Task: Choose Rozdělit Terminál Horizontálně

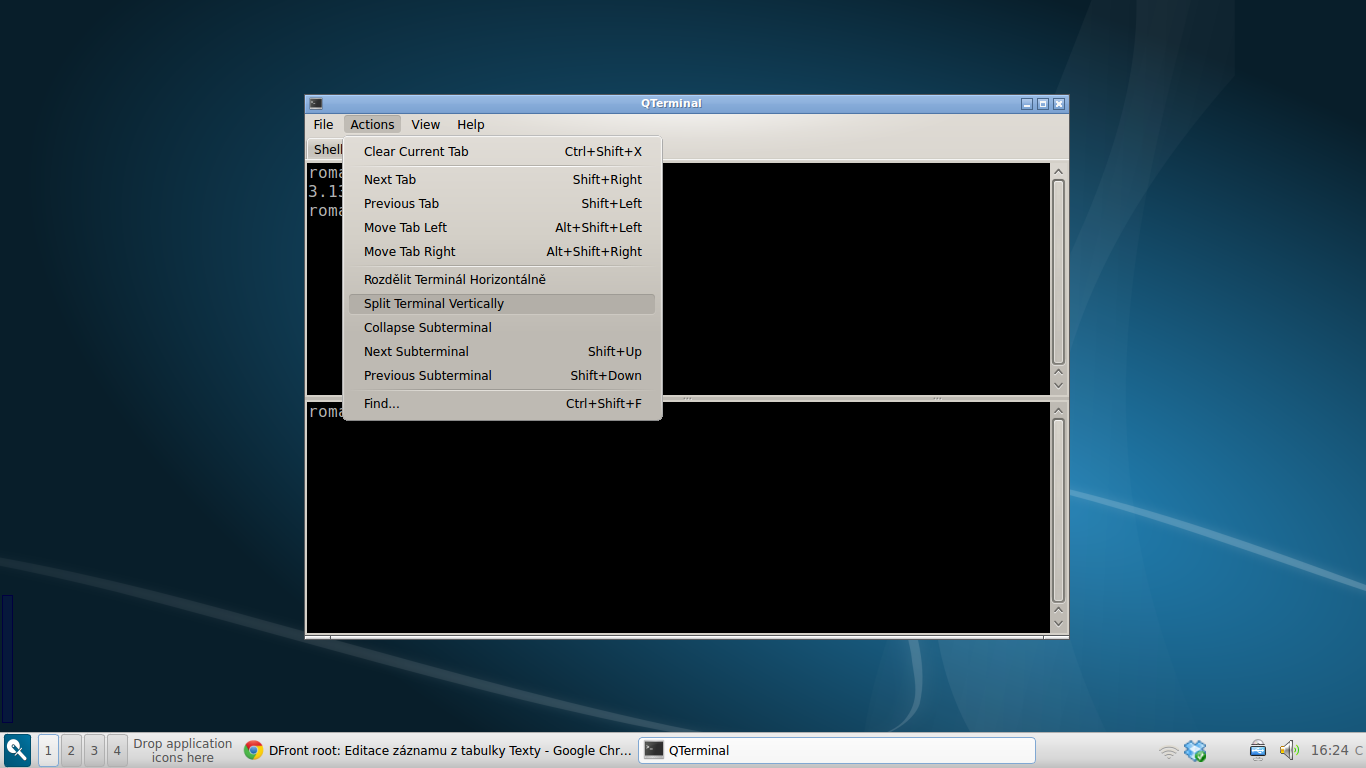Action: tap(455, 279)
